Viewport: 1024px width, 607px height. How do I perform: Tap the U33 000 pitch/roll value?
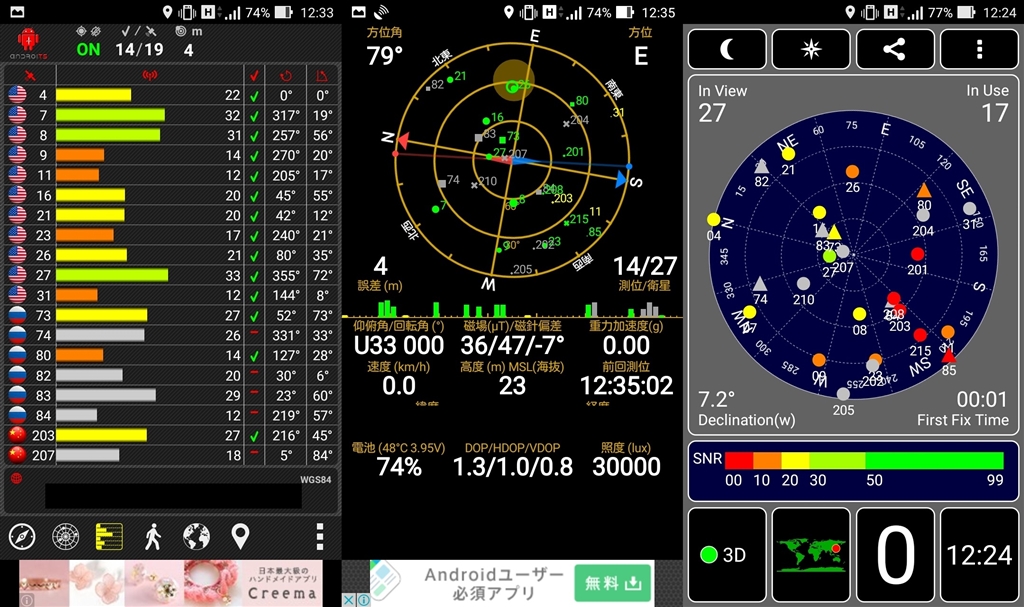coord(399,345)
